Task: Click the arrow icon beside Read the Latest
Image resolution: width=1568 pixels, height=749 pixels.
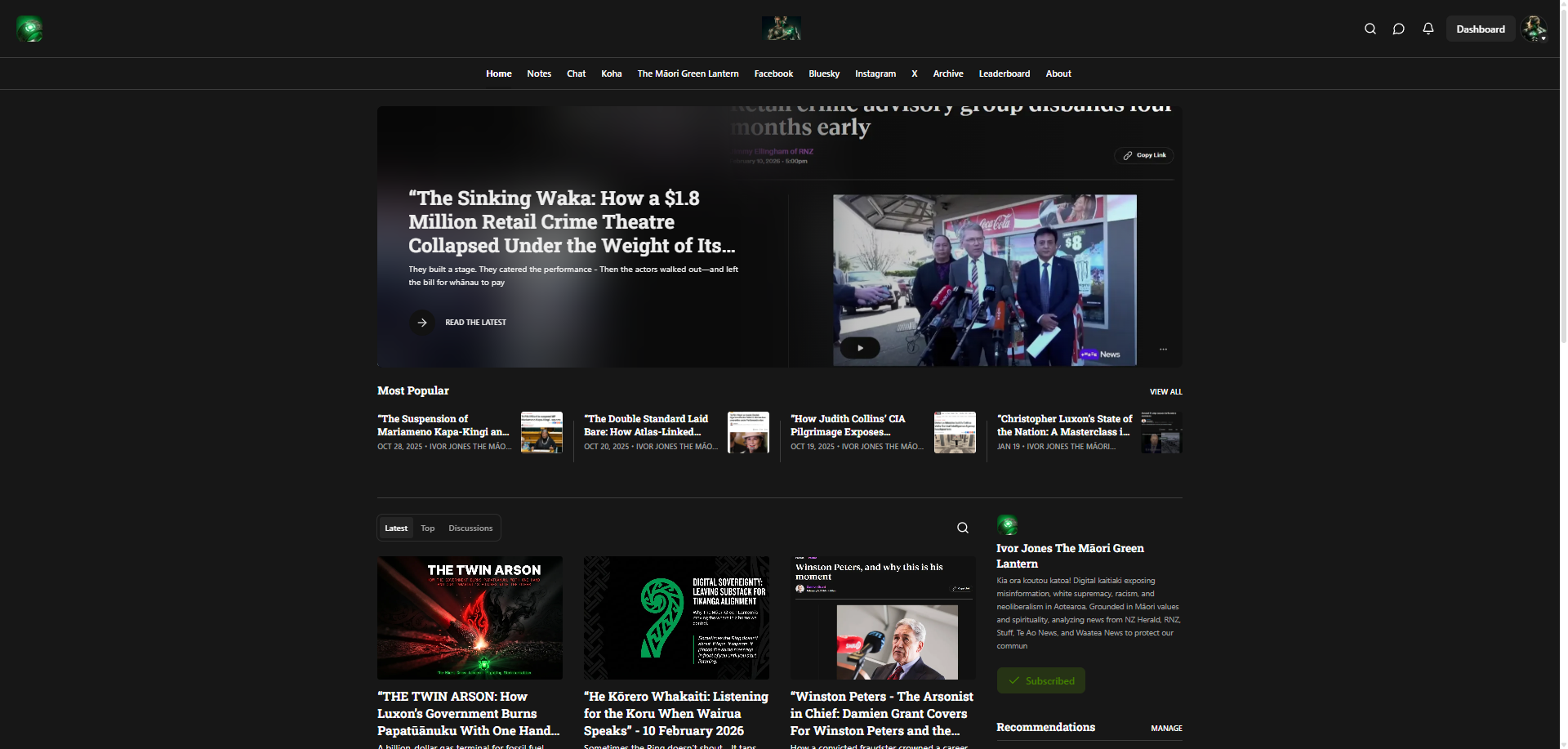Action: 422,323
